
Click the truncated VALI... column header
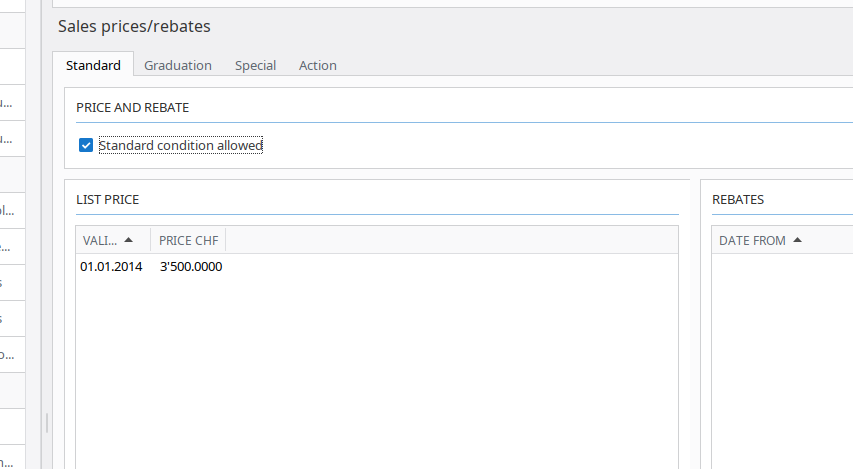click(99, 240)
